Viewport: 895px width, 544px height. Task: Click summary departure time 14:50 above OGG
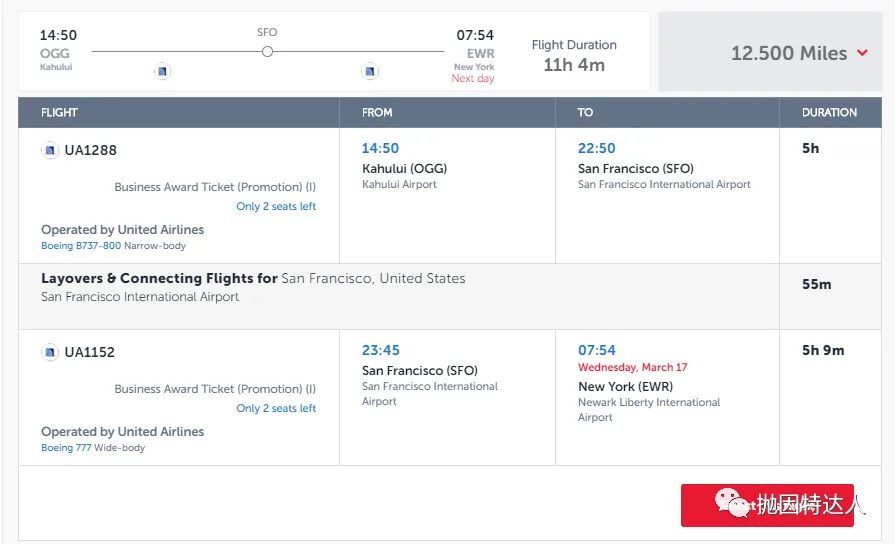point(58,35)
